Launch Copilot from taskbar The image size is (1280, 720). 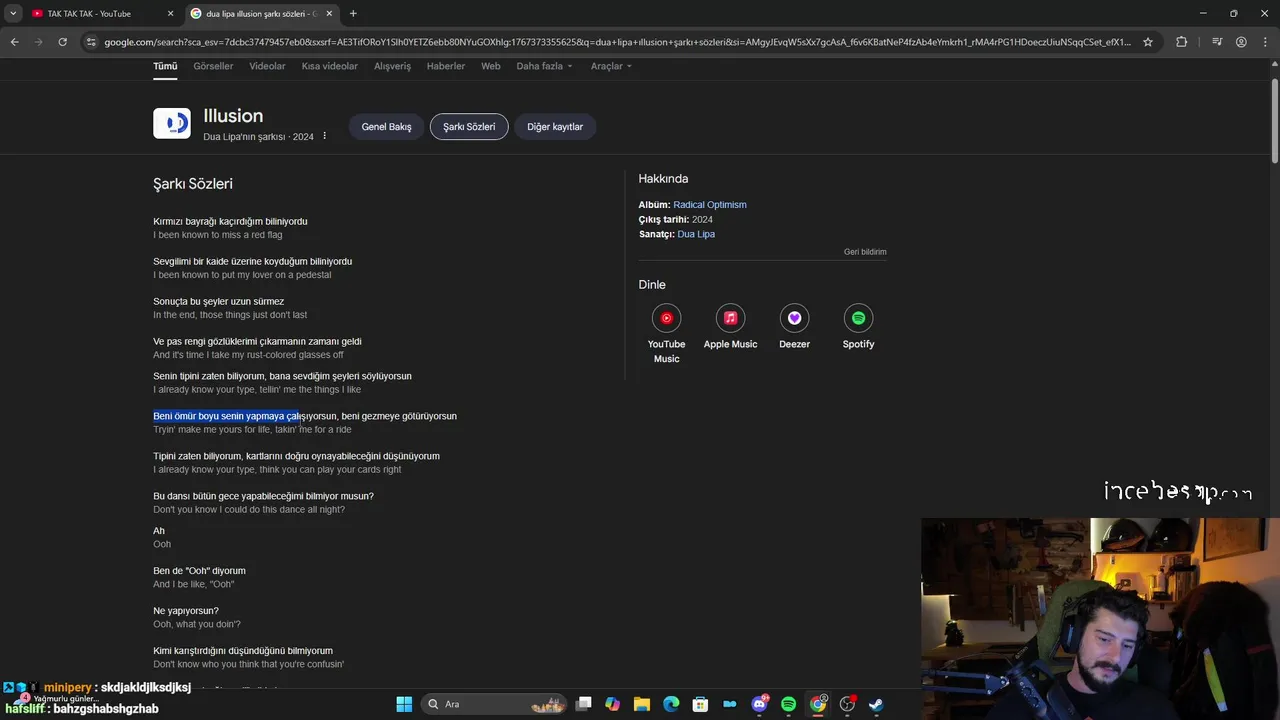pos(613,704)
